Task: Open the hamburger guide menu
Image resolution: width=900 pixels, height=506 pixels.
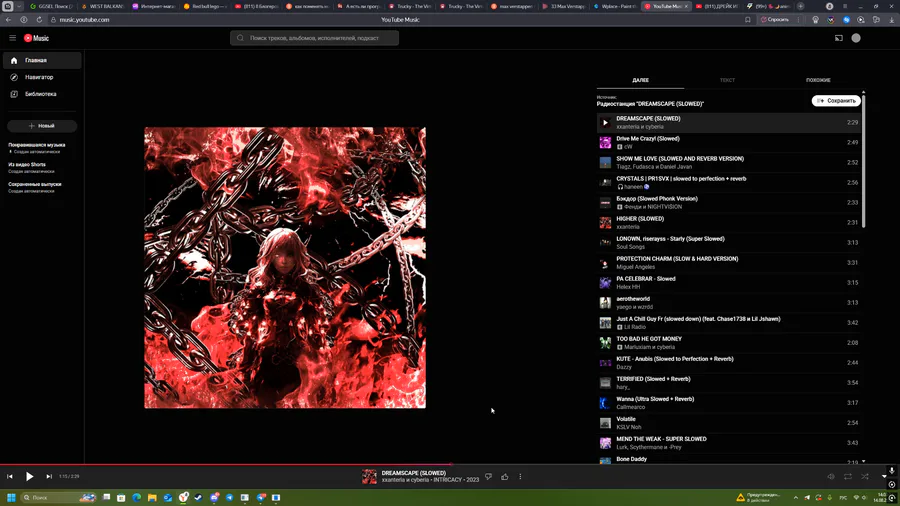Action: click(x=13, y=38)
